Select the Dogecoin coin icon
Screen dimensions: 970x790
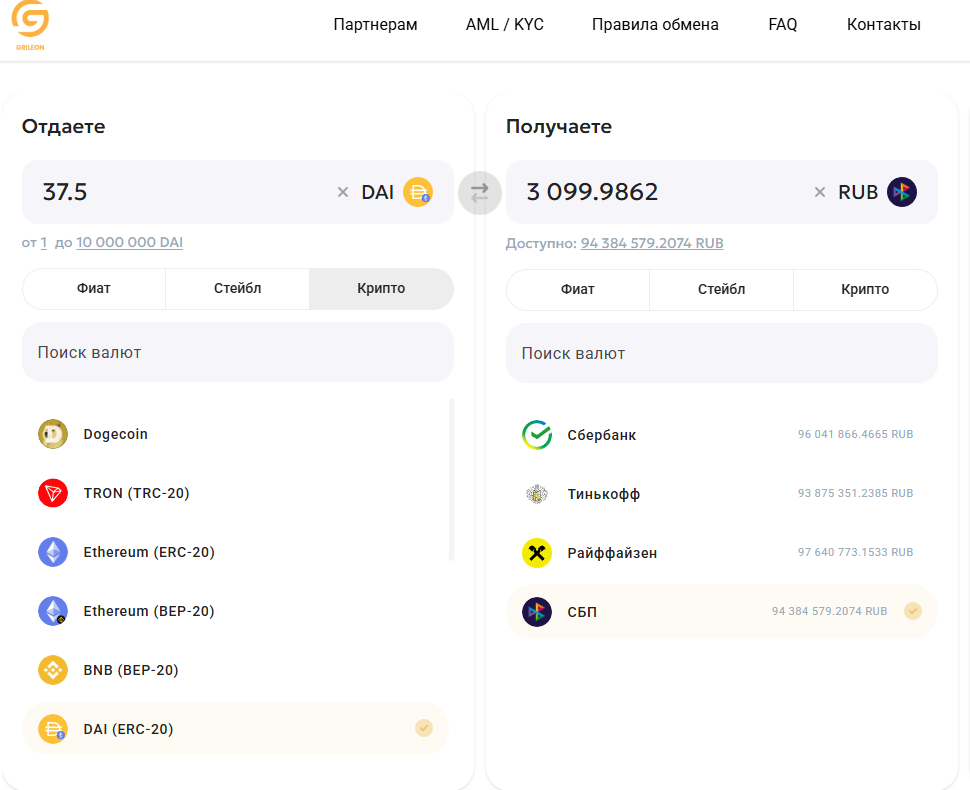(53, 434)
